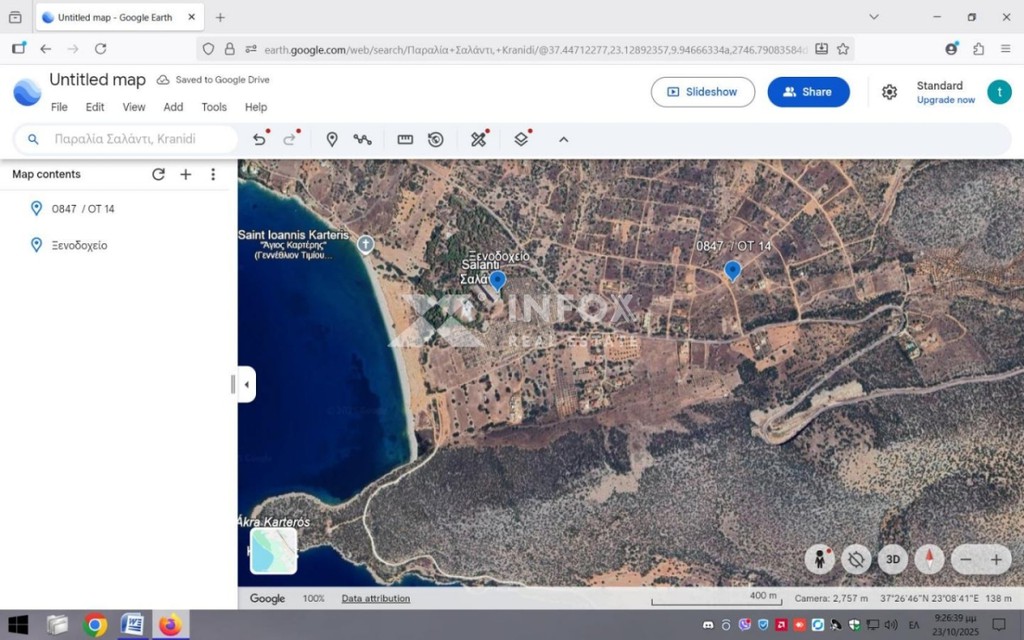The image size is (1024, 640).
Task: Click the satellite-pen tool icon in toolbar
Action: (479, 139)
